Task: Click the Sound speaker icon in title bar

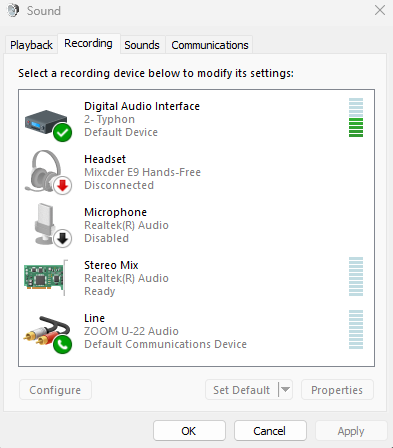Action: point(13,10)
